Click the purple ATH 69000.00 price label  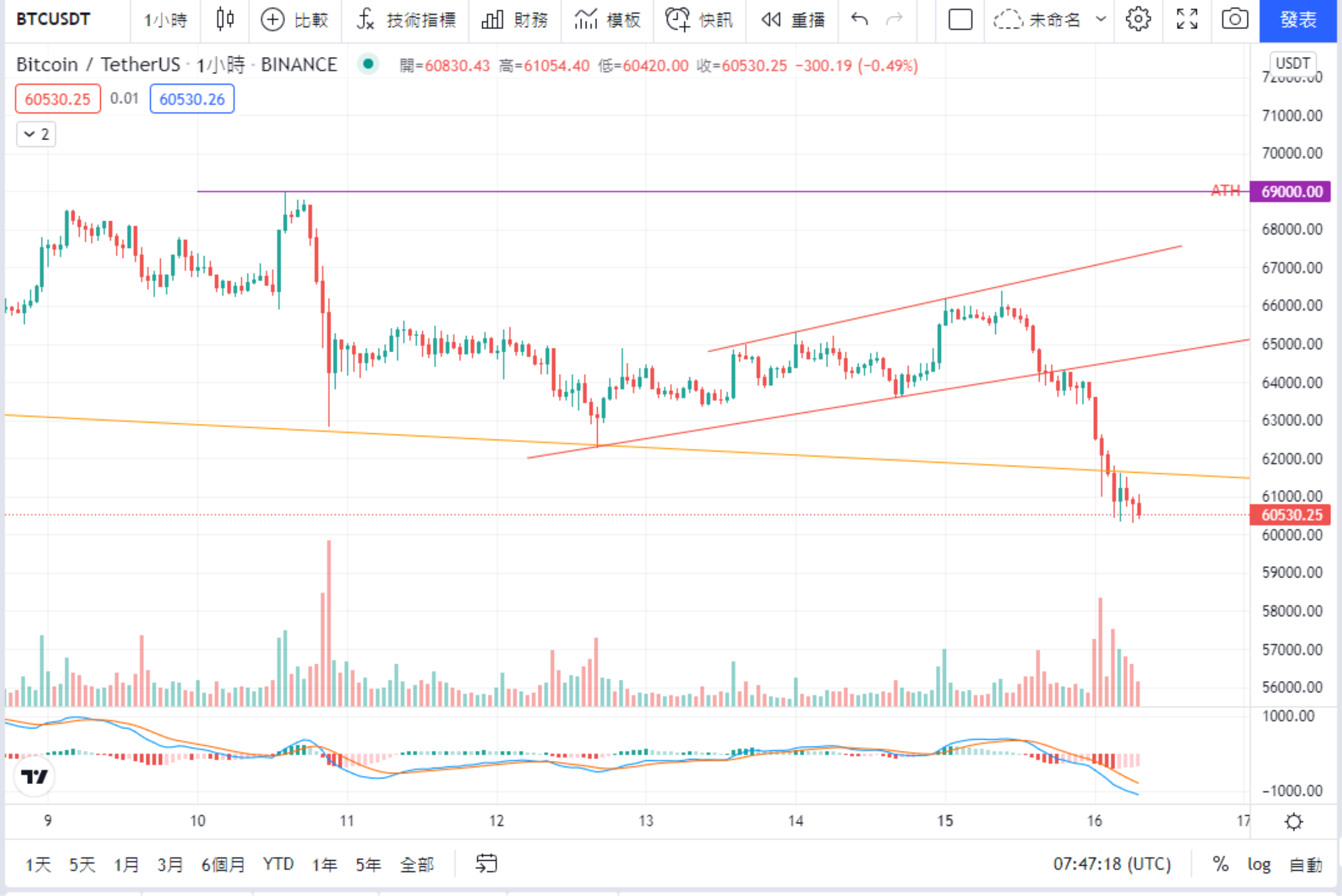click(1290, 191)
